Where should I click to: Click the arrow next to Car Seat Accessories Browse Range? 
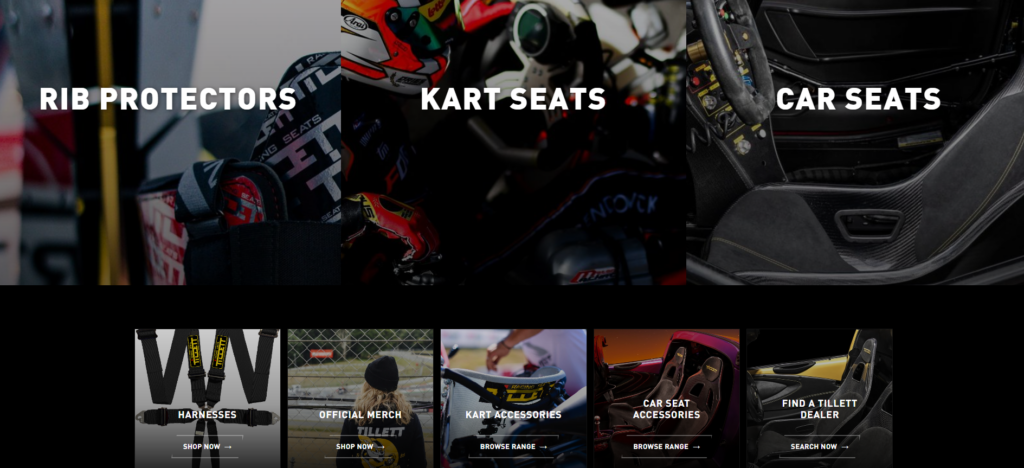tap(696, 447)
